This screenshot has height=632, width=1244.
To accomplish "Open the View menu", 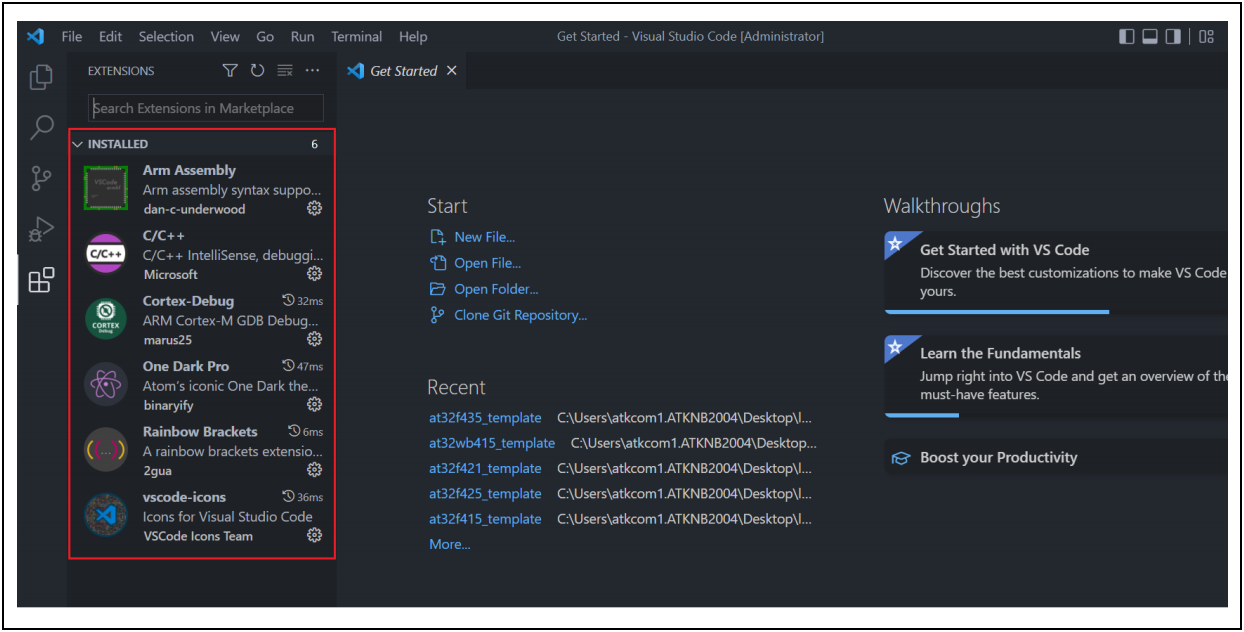I will 225,37.
